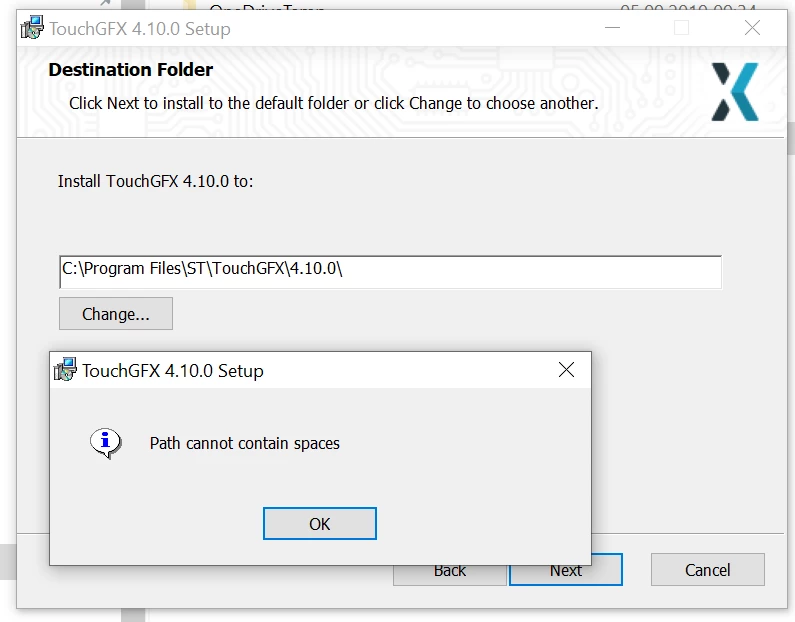795x622 pixels.
Task: Close the 'Path cannot contain spaces' dialog
Action: [566, 370]
